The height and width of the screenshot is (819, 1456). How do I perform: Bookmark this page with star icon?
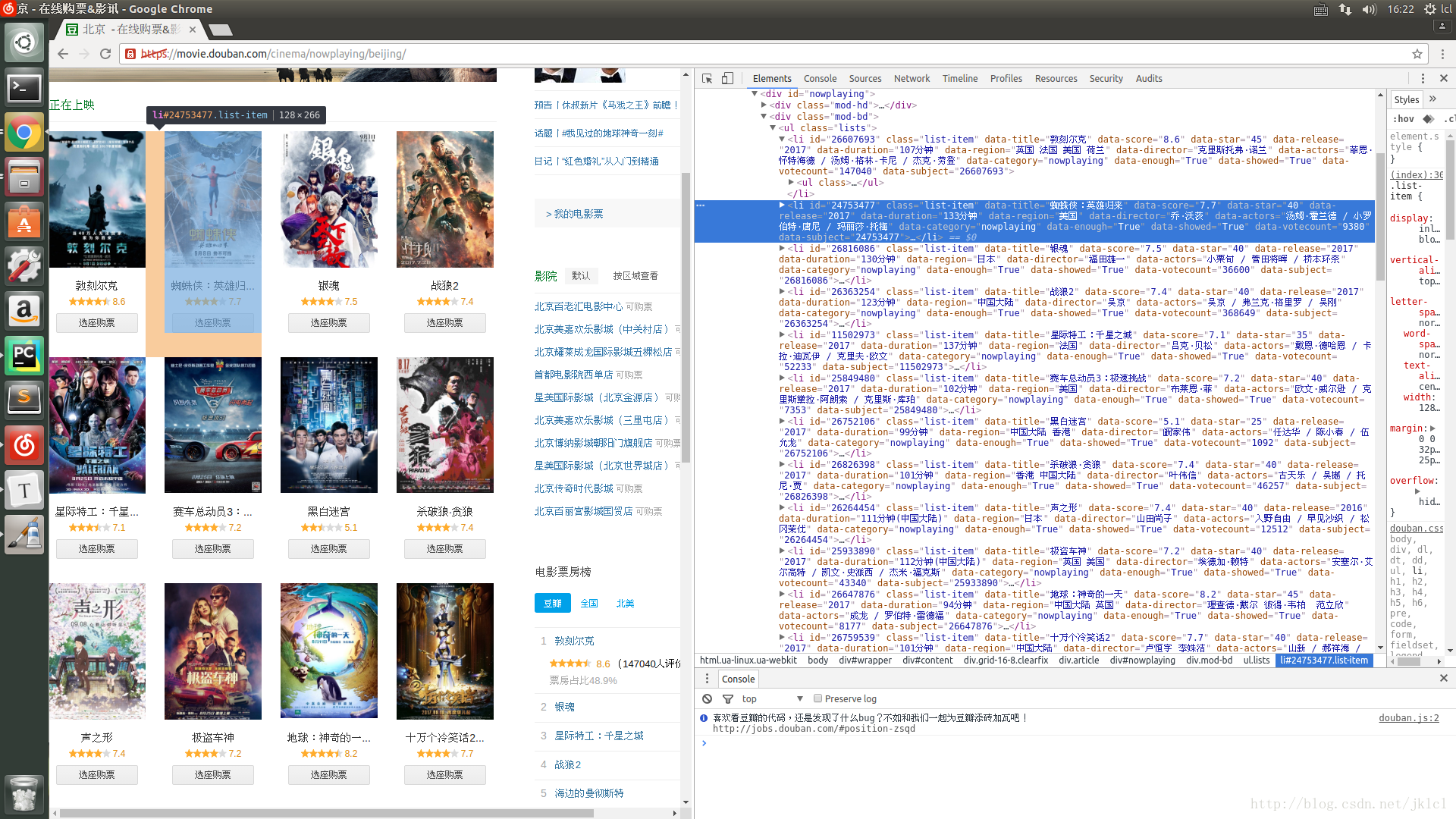tap(1417, 54)
